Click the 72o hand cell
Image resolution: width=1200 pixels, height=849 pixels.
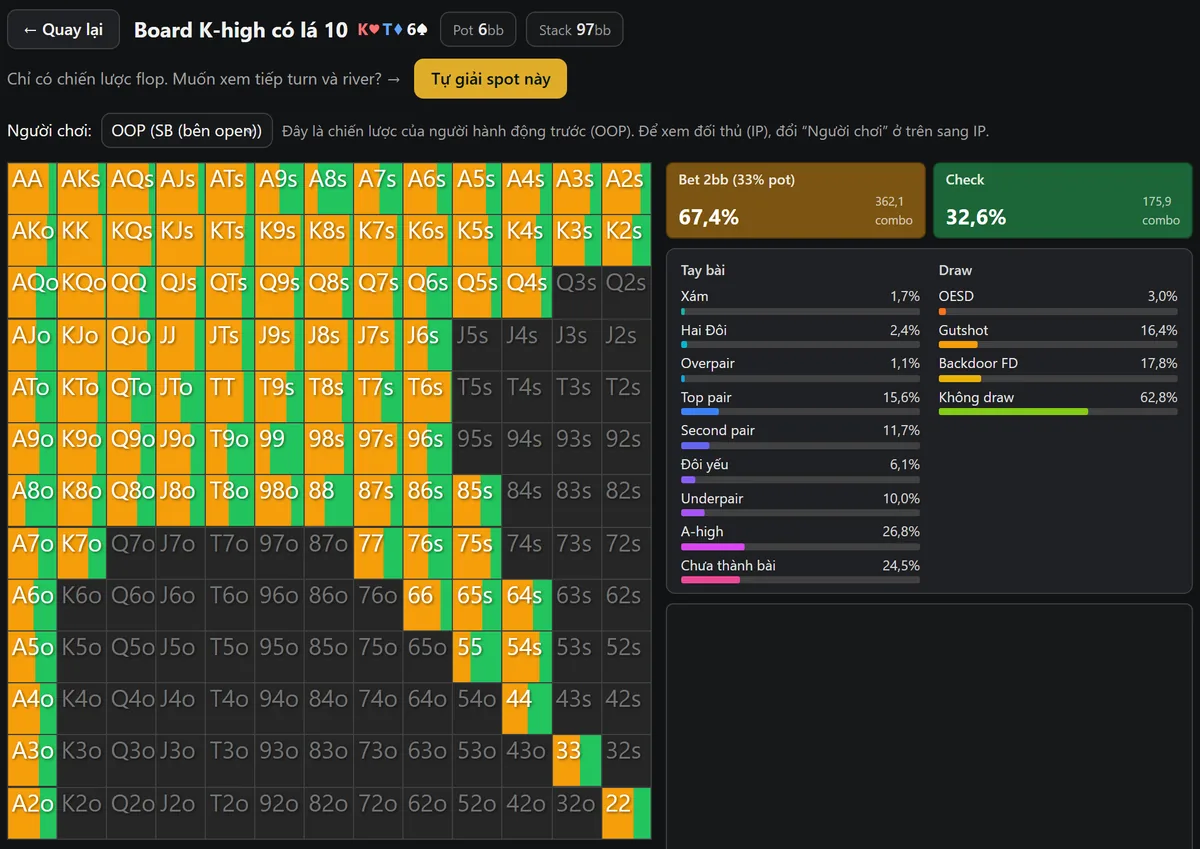pyautogui.click(x=379, y=813)
